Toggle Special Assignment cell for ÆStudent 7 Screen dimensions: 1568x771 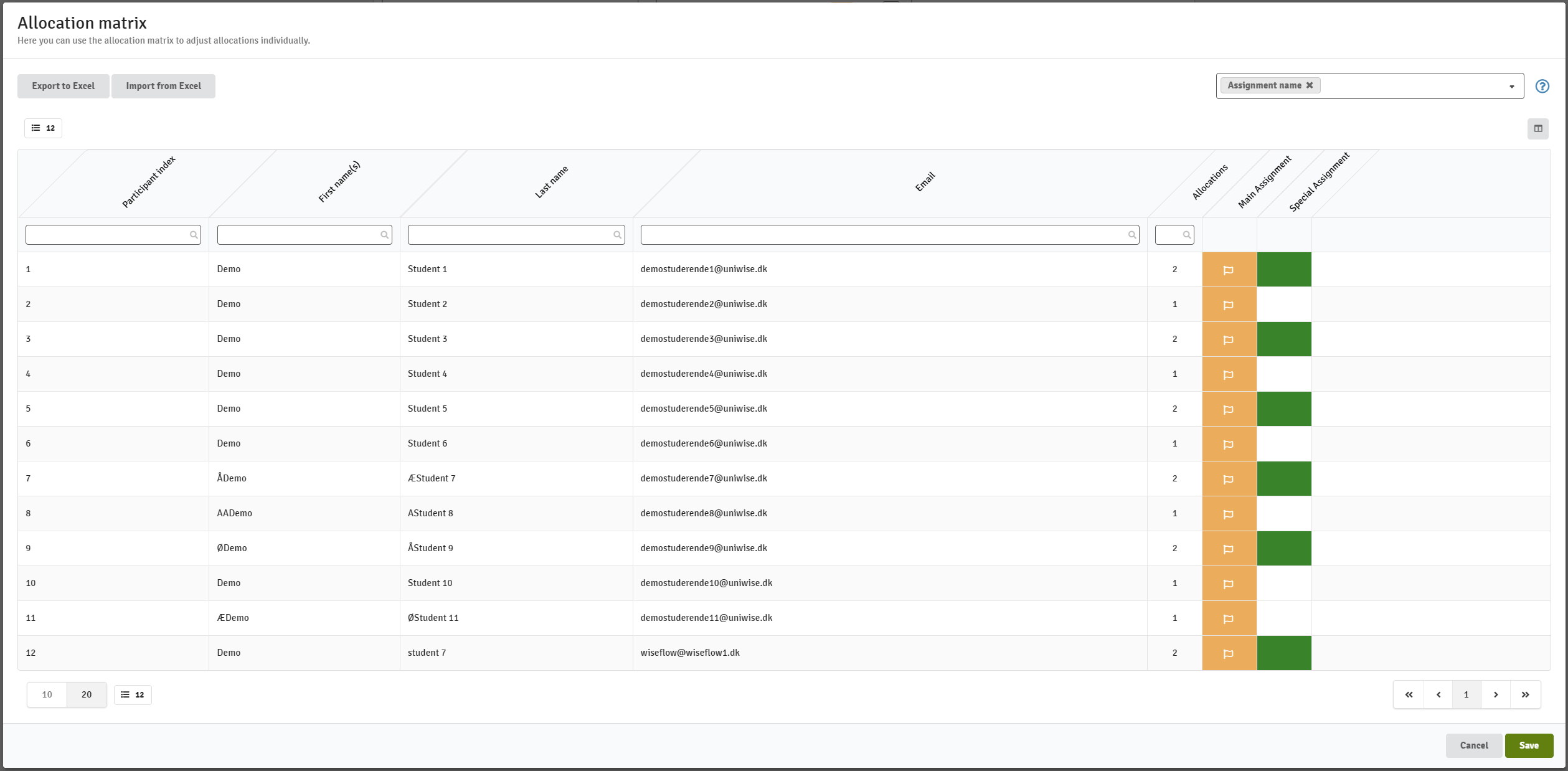click(x=1284, y=479)
